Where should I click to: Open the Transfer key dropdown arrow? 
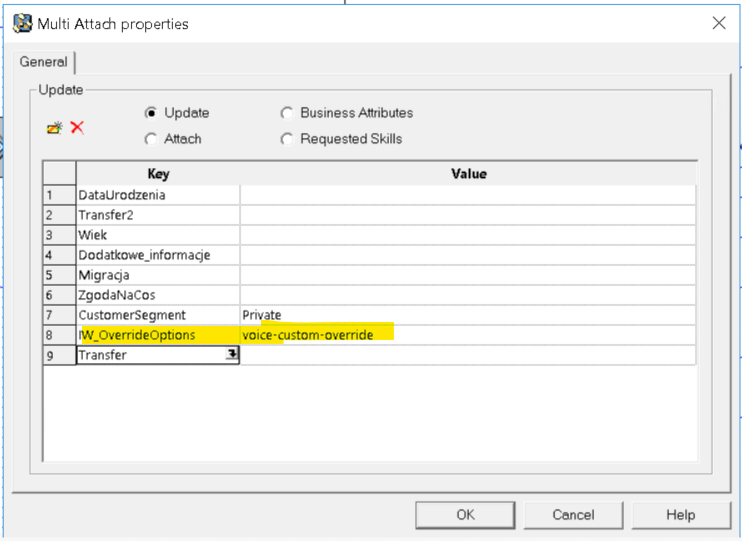(x=232, y=355)
